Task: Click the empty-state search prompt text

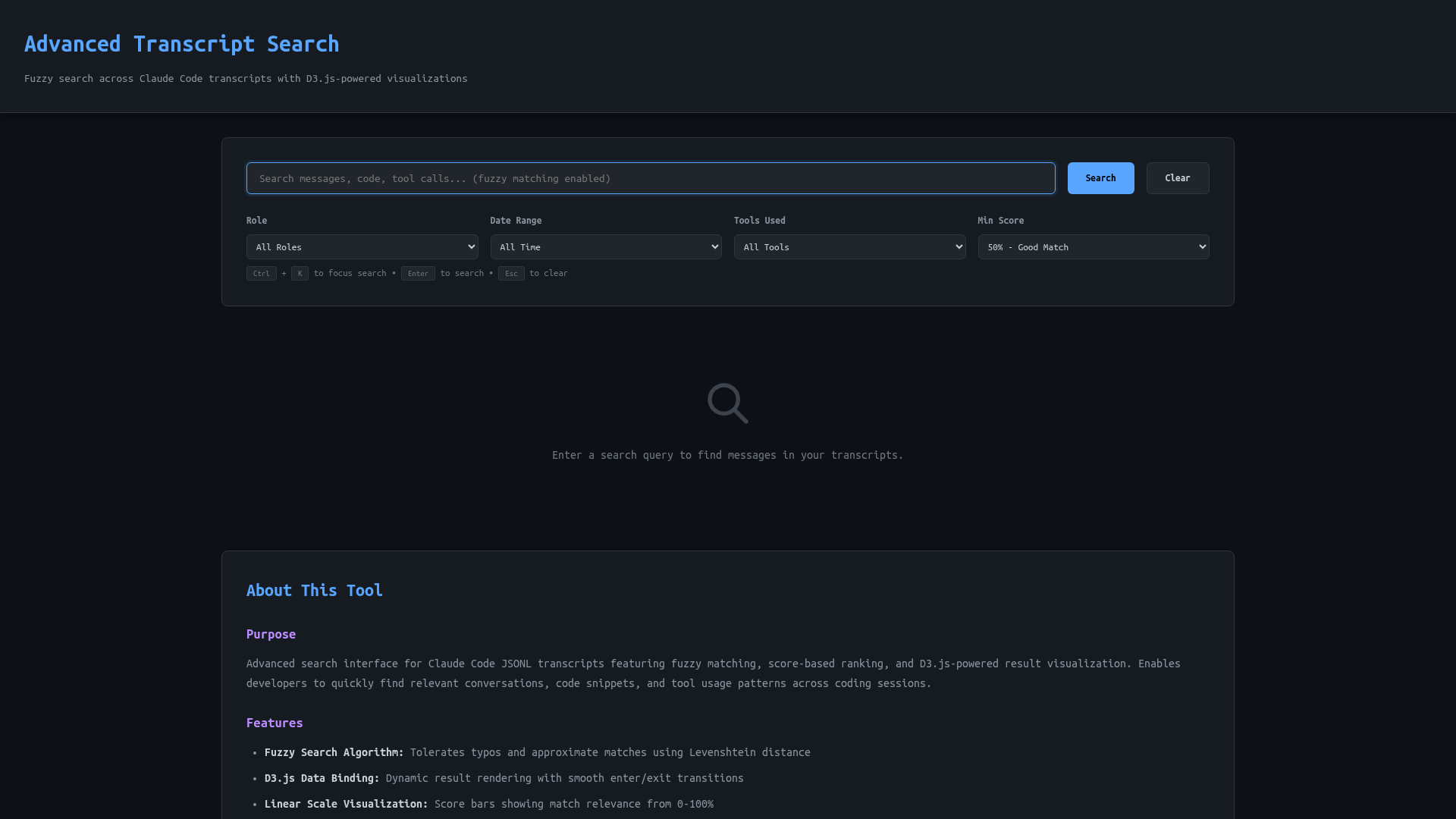Action: point(727,455)
